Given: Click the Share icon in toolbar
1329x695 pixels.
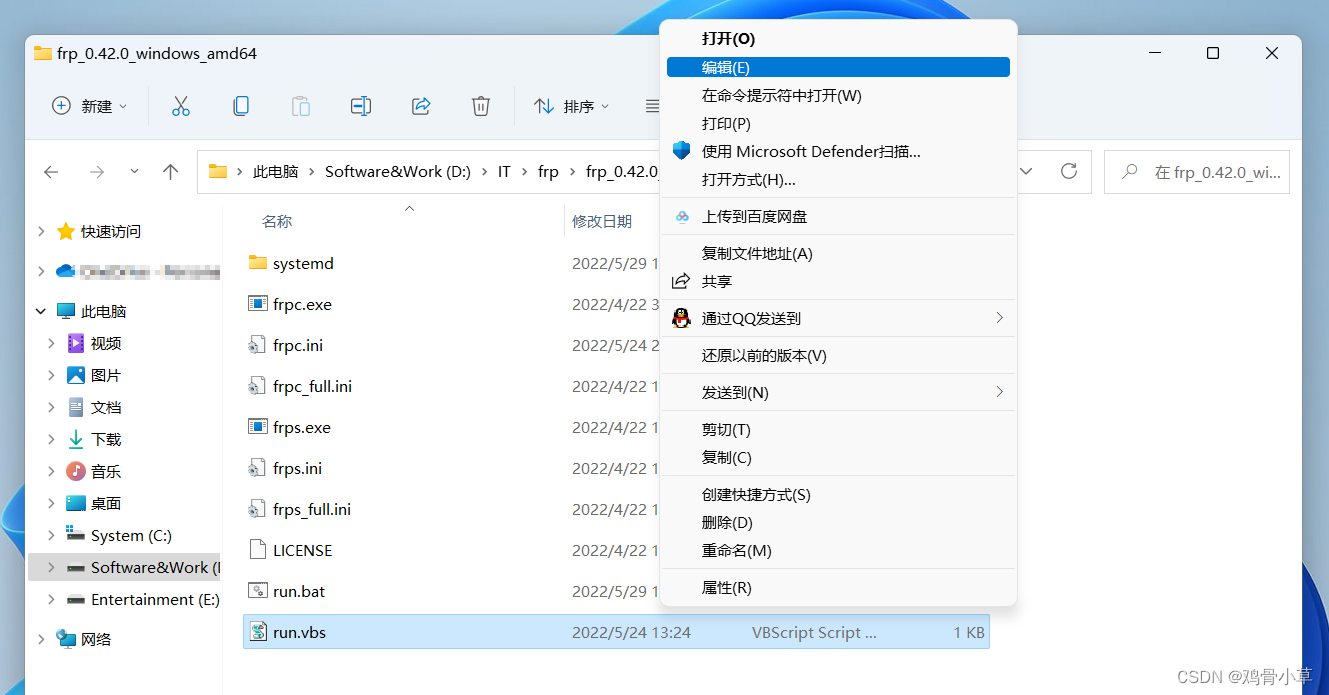Looking at the screenshot, I should tap(421, 106).
